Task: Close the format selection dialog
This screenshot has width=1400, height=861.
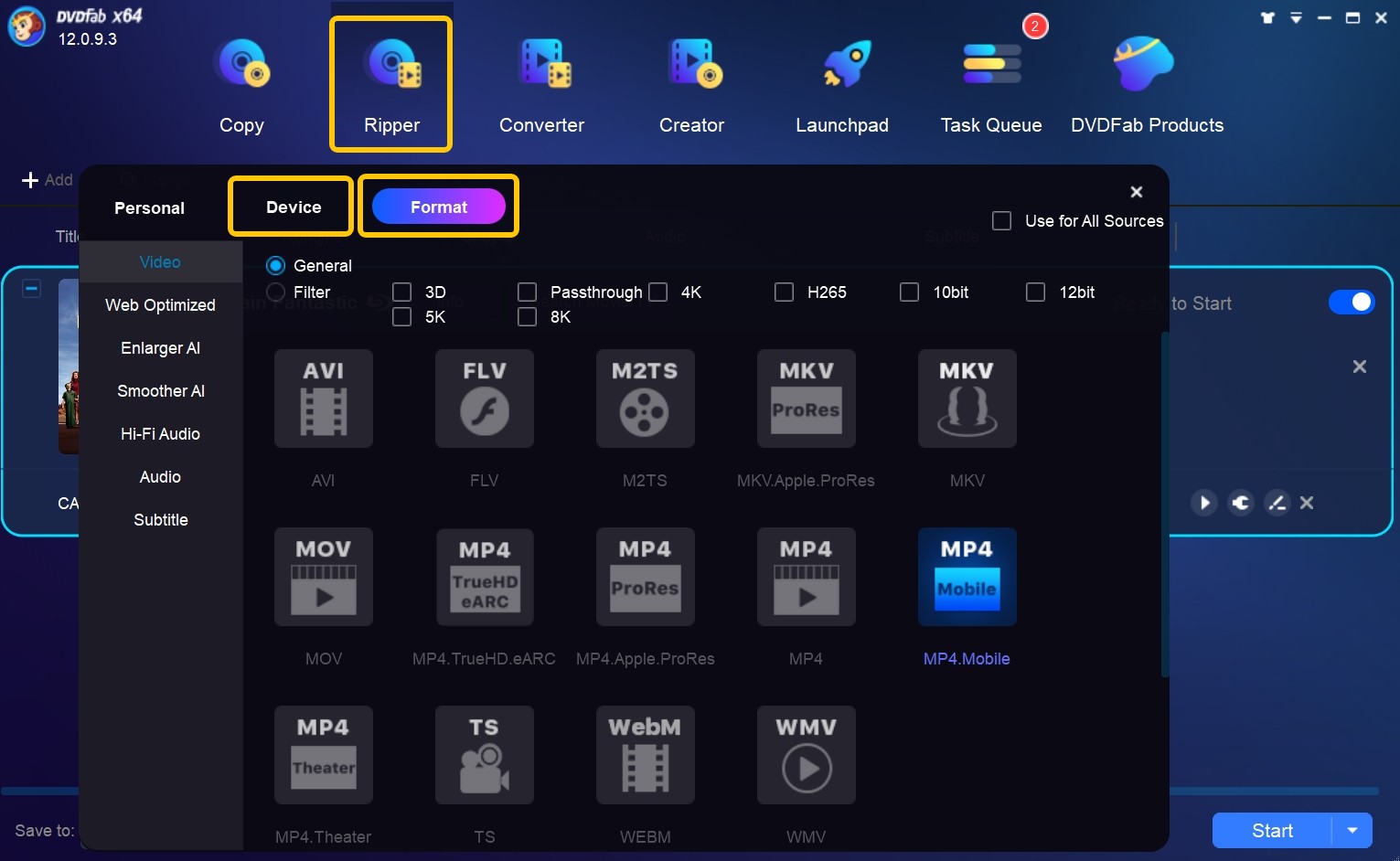Action: click(x=1137, y=192)
